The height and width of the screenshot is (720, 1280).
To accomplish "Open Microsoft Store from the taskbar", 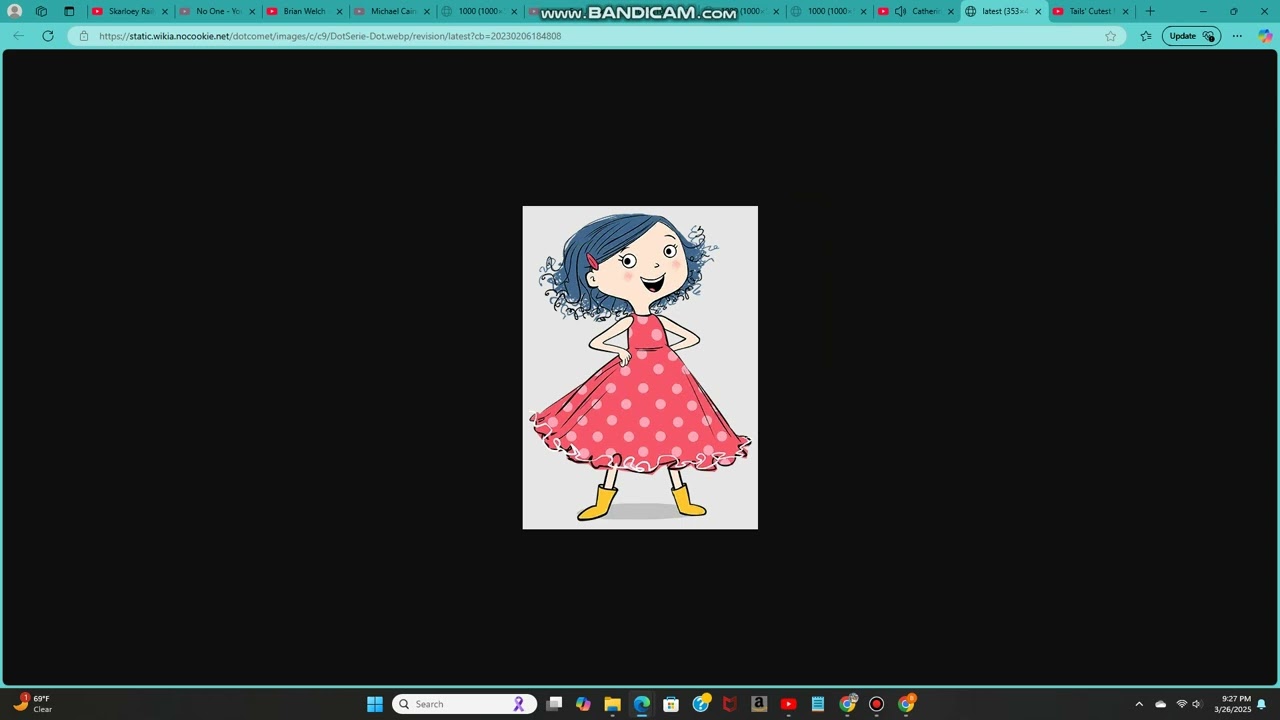I will pos(671,704).
